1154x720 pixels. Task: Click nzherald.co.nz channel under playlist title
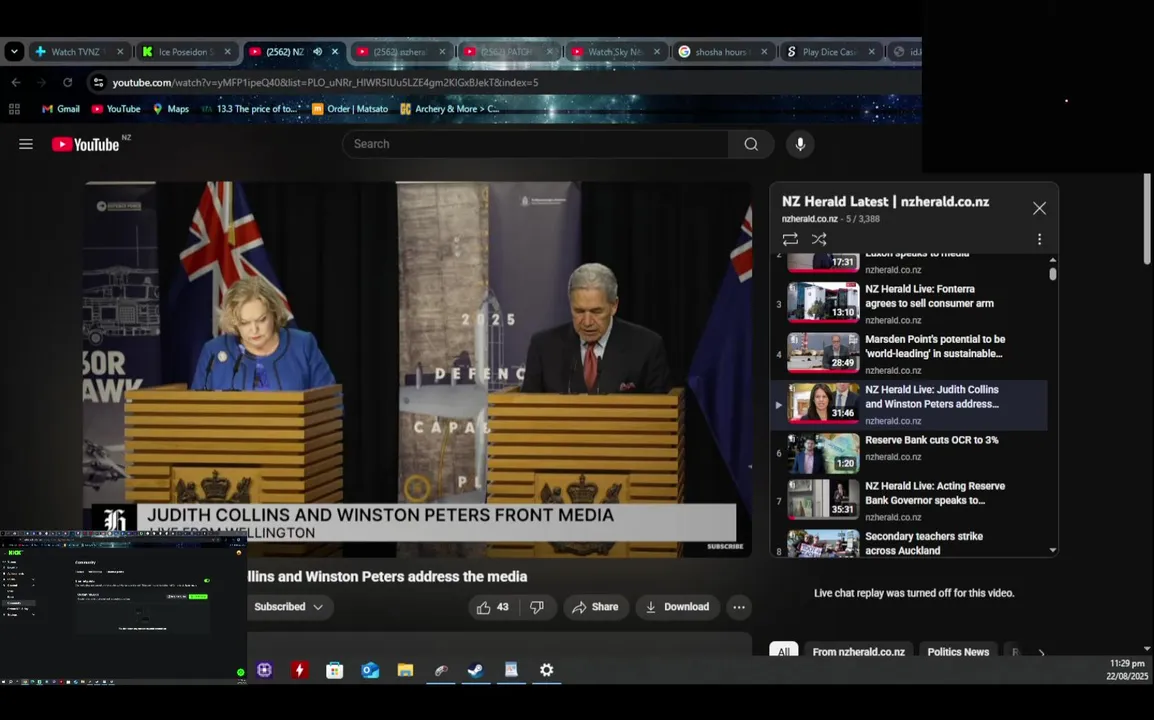pyautogui.click(x=809, y=219)
